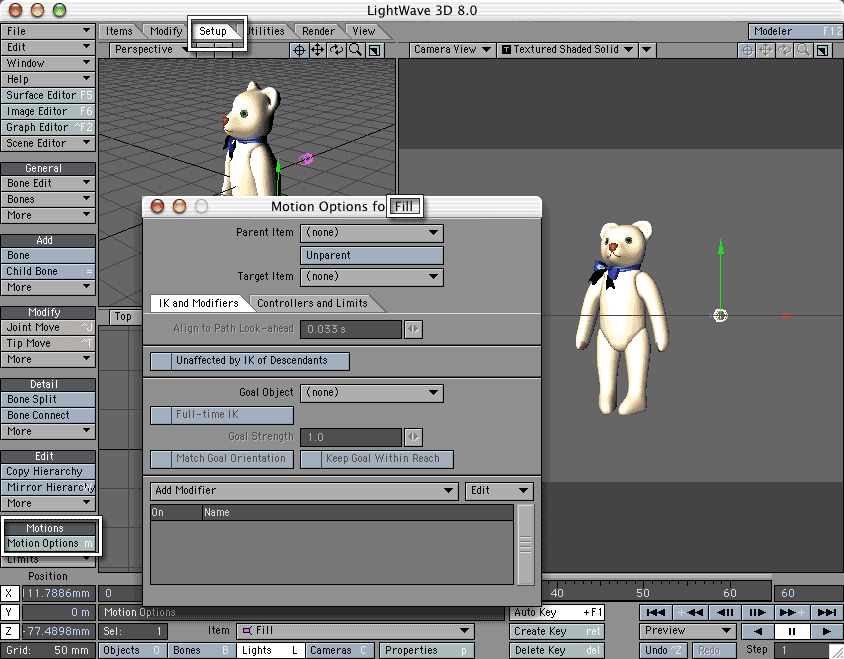The width and height of the screenshot is (844, 659).
Task: Open the Edit dropdown beside Add Modifier
Action: [x=499, y=490]
